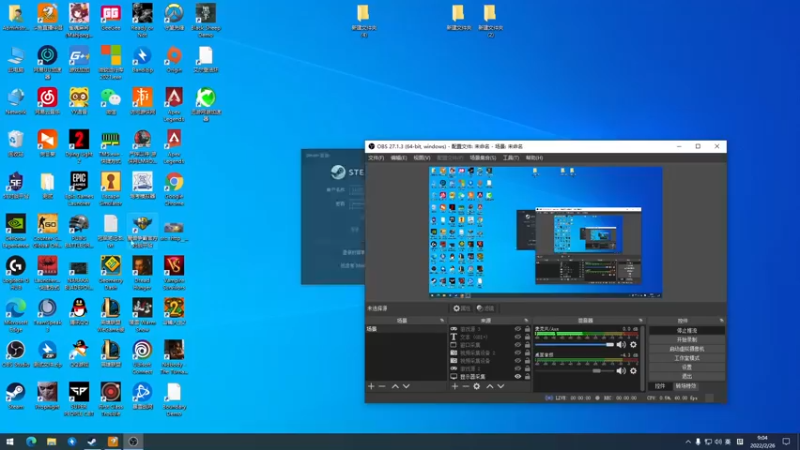Click the Mic/Aux volume slider
The image size is (800, 450).
pos(574,345)
